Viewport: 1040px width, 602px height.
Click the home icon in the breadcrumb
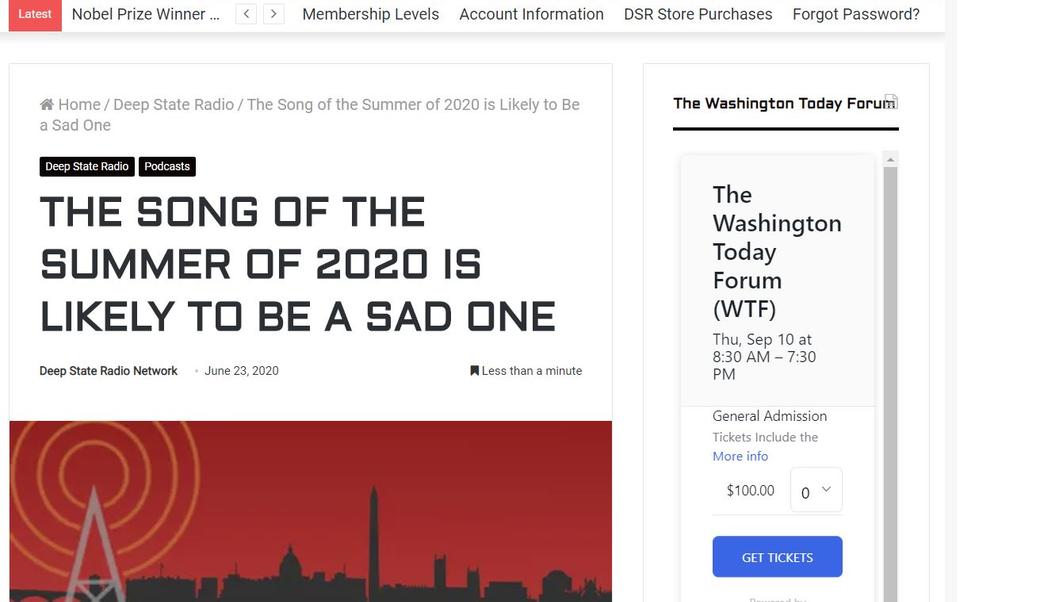tap(45, 103)
